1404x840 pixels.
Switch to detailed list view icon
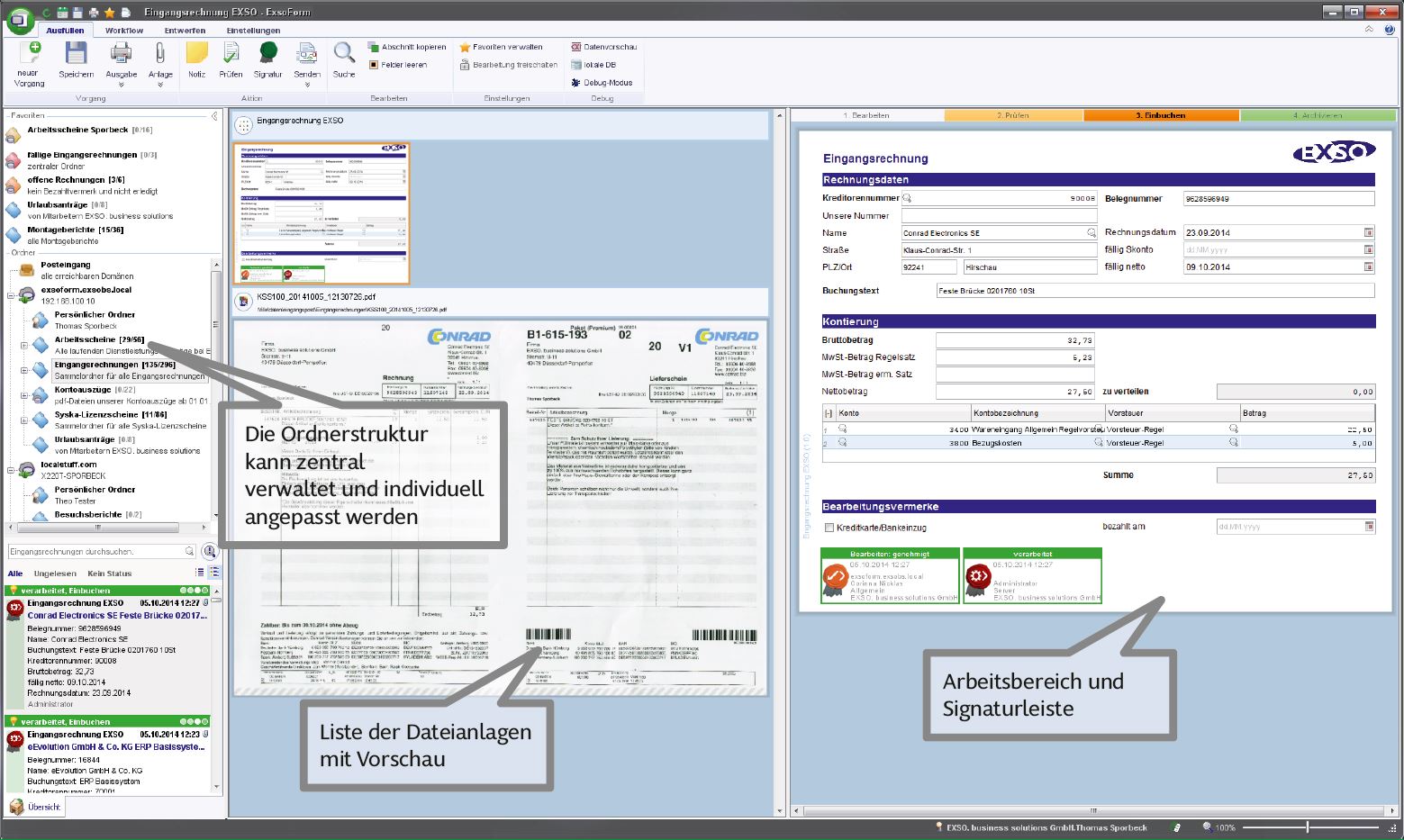pos(214,573)
